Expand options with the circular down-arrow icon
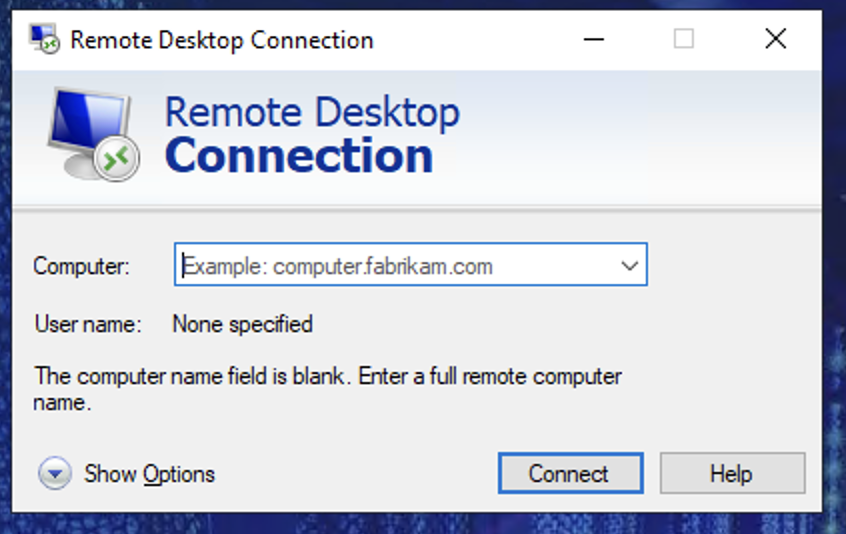This screenshot has height=534, width=846. [x=55, y=474]
